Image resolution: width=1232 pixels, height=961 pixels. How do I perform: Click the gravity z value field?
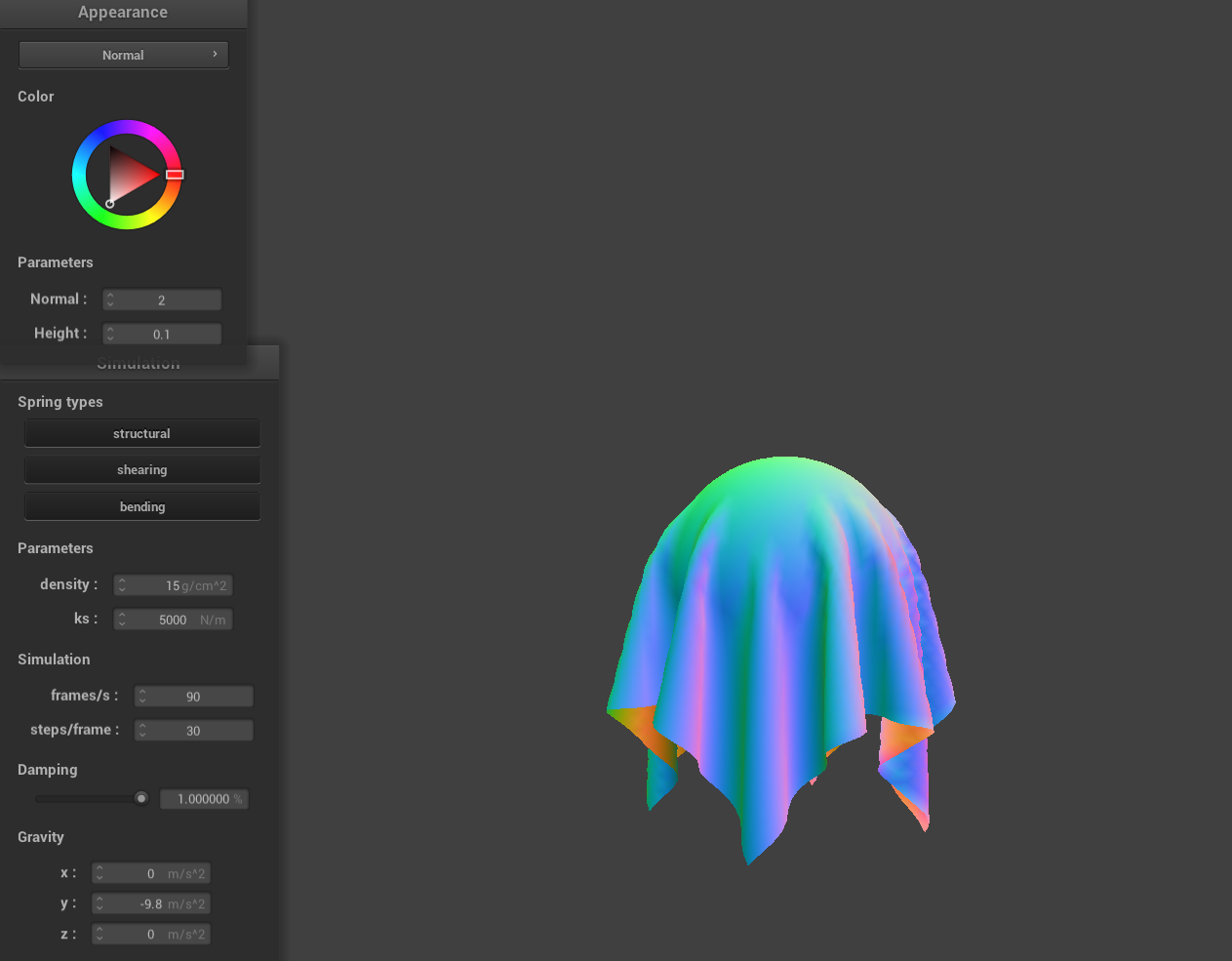coord(156,935)
